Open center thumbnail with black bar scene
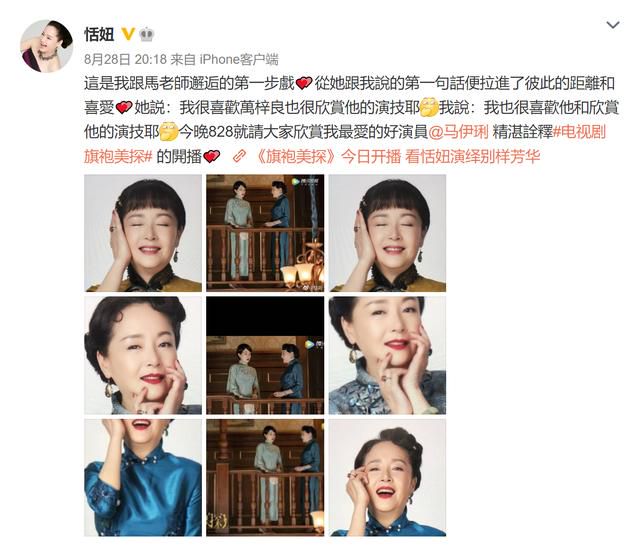Screen dimensions: 640x547 [x=265, y=356]
